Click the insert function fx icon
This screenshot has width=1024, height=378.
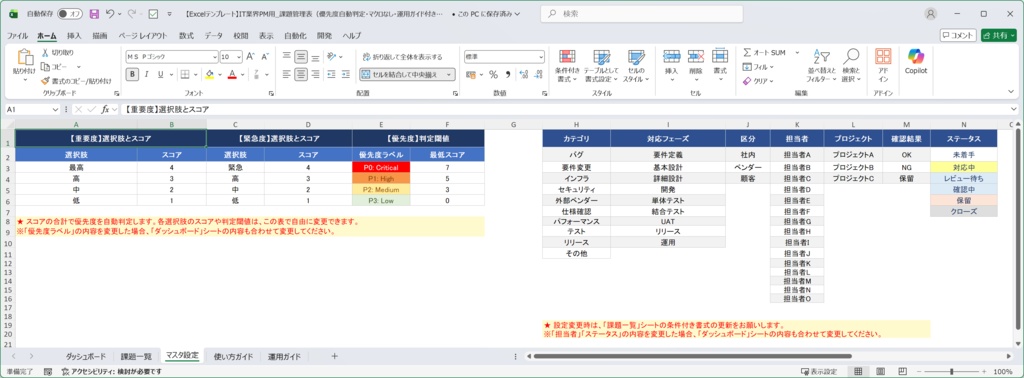pos(105,110)
